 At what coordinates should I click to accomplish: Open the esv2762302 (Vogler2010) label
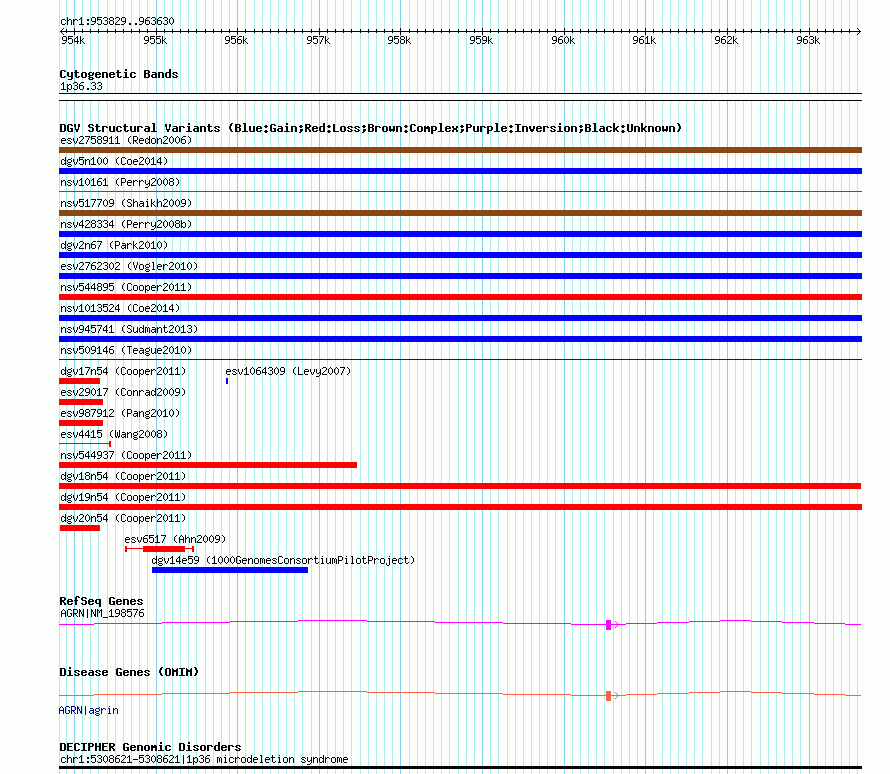[x=129, y=266]
